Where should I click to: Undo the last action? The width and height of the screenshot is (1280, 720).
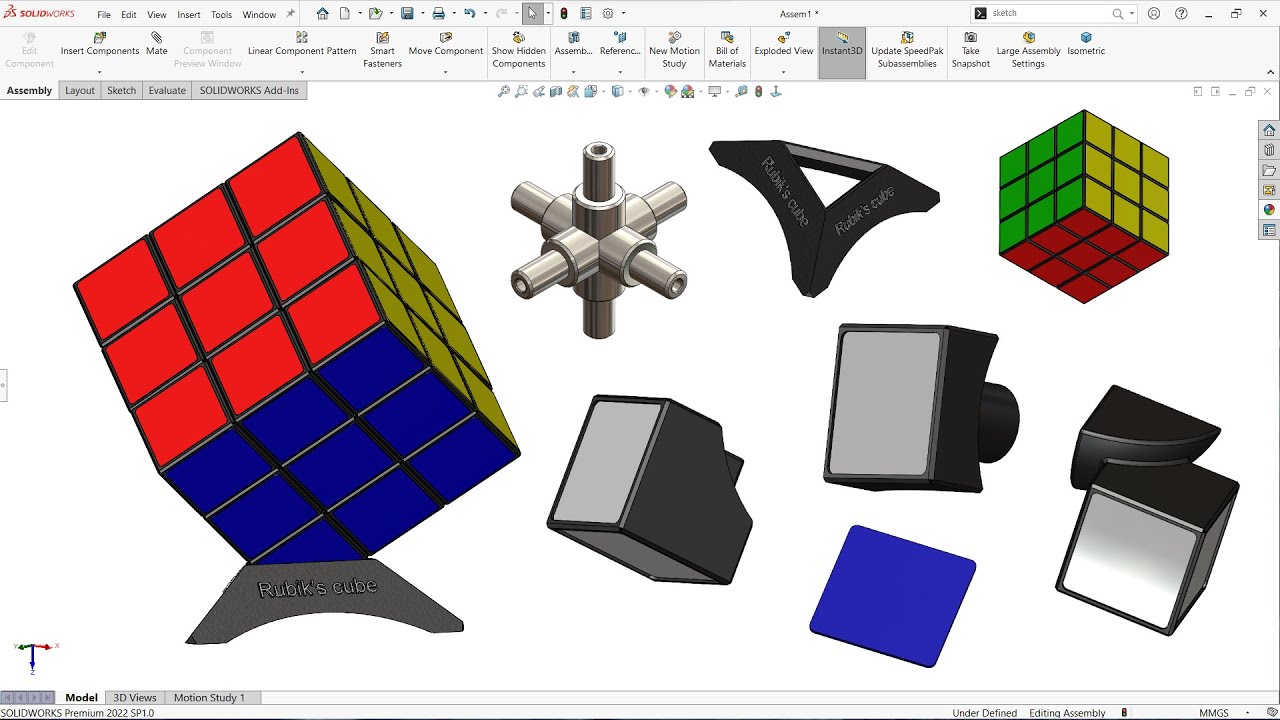click(469, 14)
